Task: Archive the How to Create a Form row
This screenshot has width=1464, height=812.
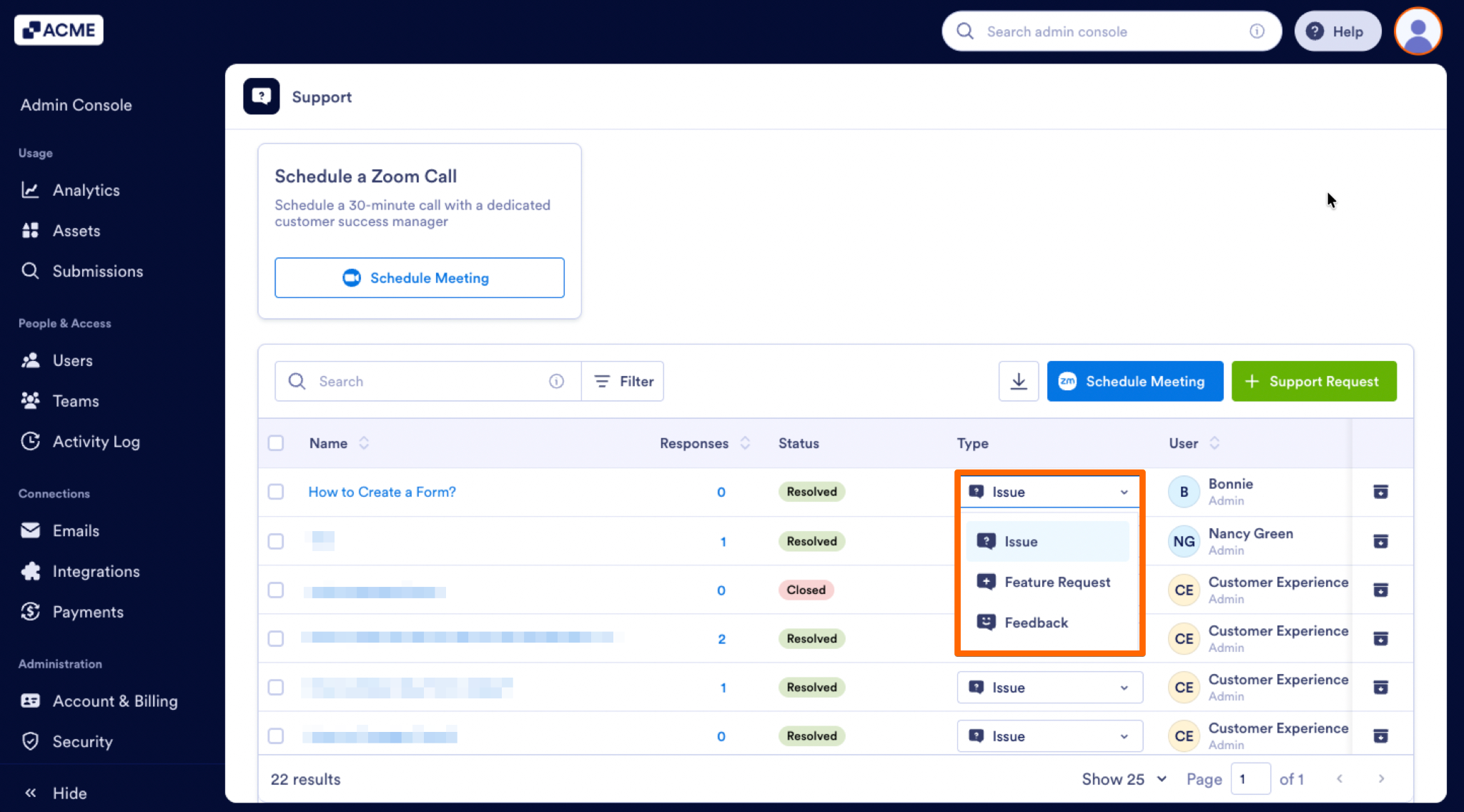Action: pos(1380,492)
